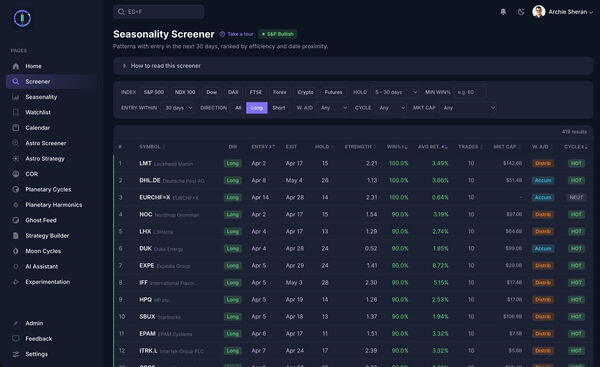Image resolution: width=600 pixels, height=367 pixels.
Task: Open DHL.DE symbol row
Action: (353, 180)
